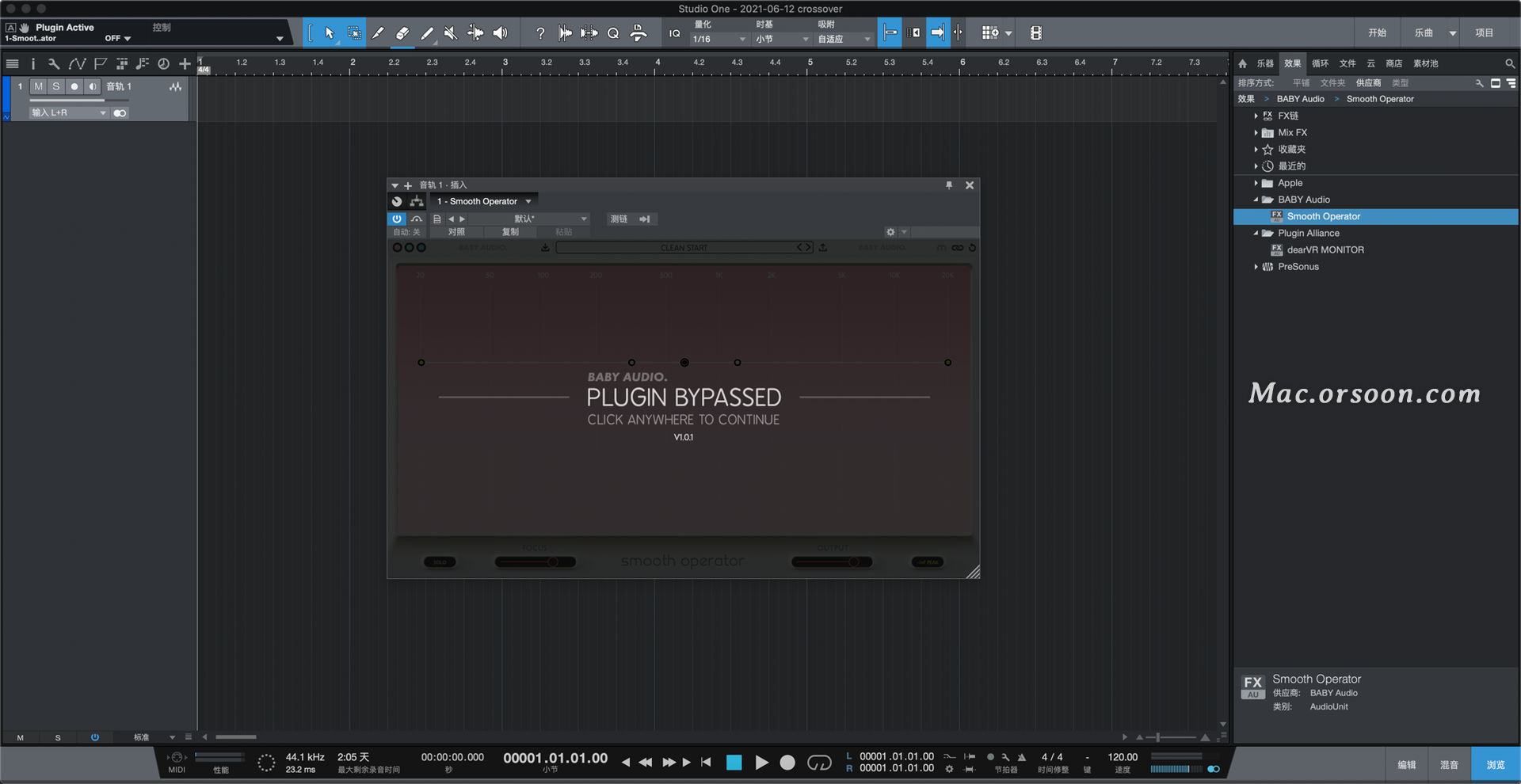
Task: Click the 编辑 edit button
Action: click(1407, 765)
